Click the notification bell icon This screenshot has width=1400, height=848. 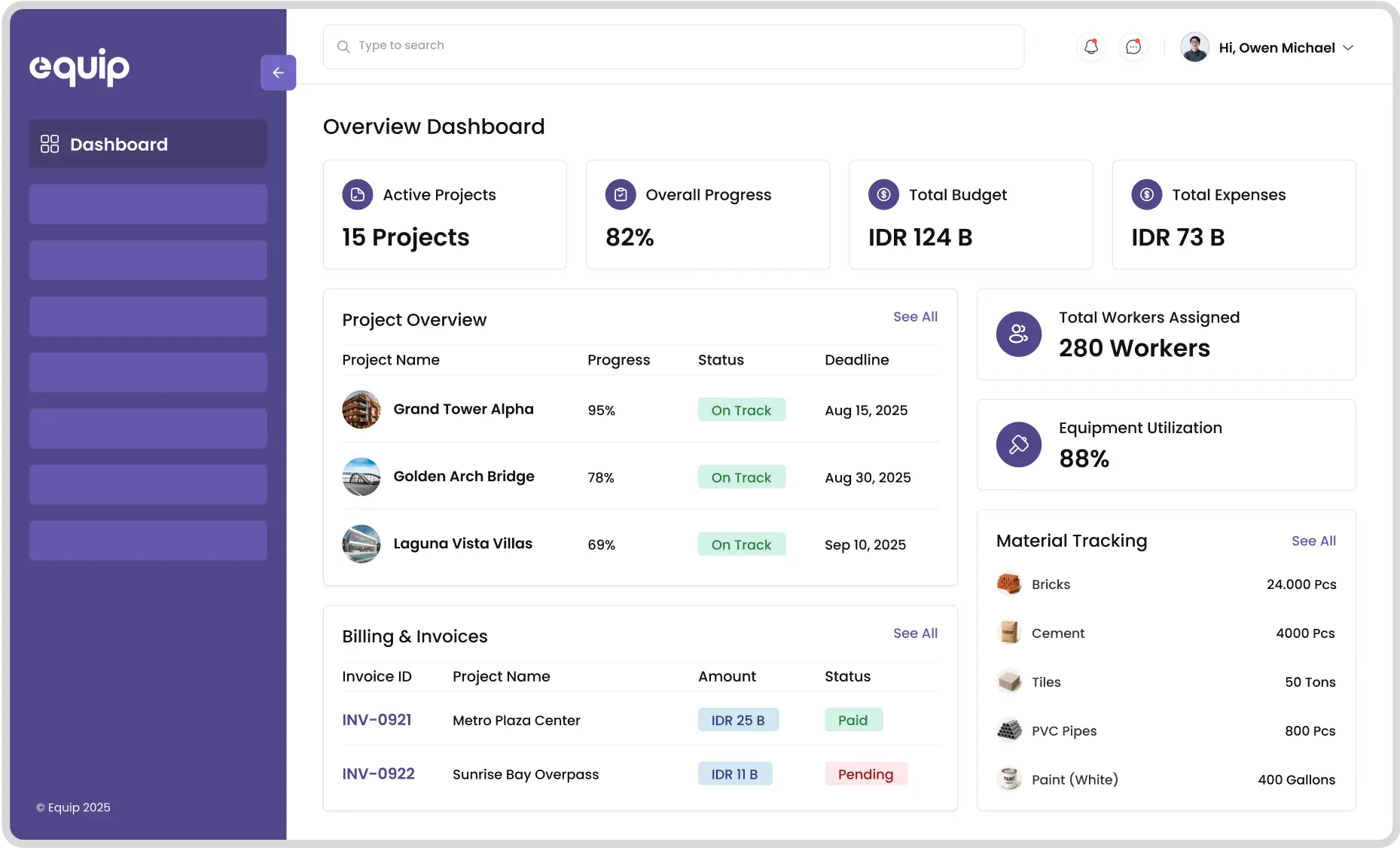click(x=1090, y=47)
